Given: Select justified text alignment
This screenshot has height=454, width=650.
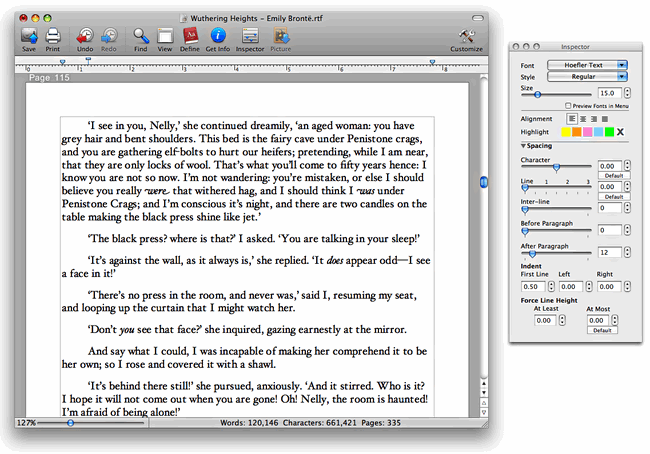Looking at the screenshot, I should 605,119.
